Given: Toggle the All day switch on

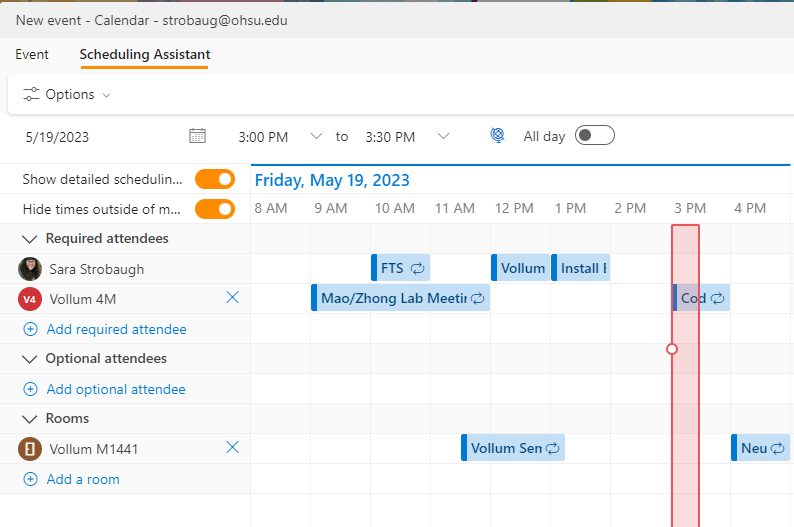Looking at the screenshot, I should pyautogui.click(x=594, y=136).
